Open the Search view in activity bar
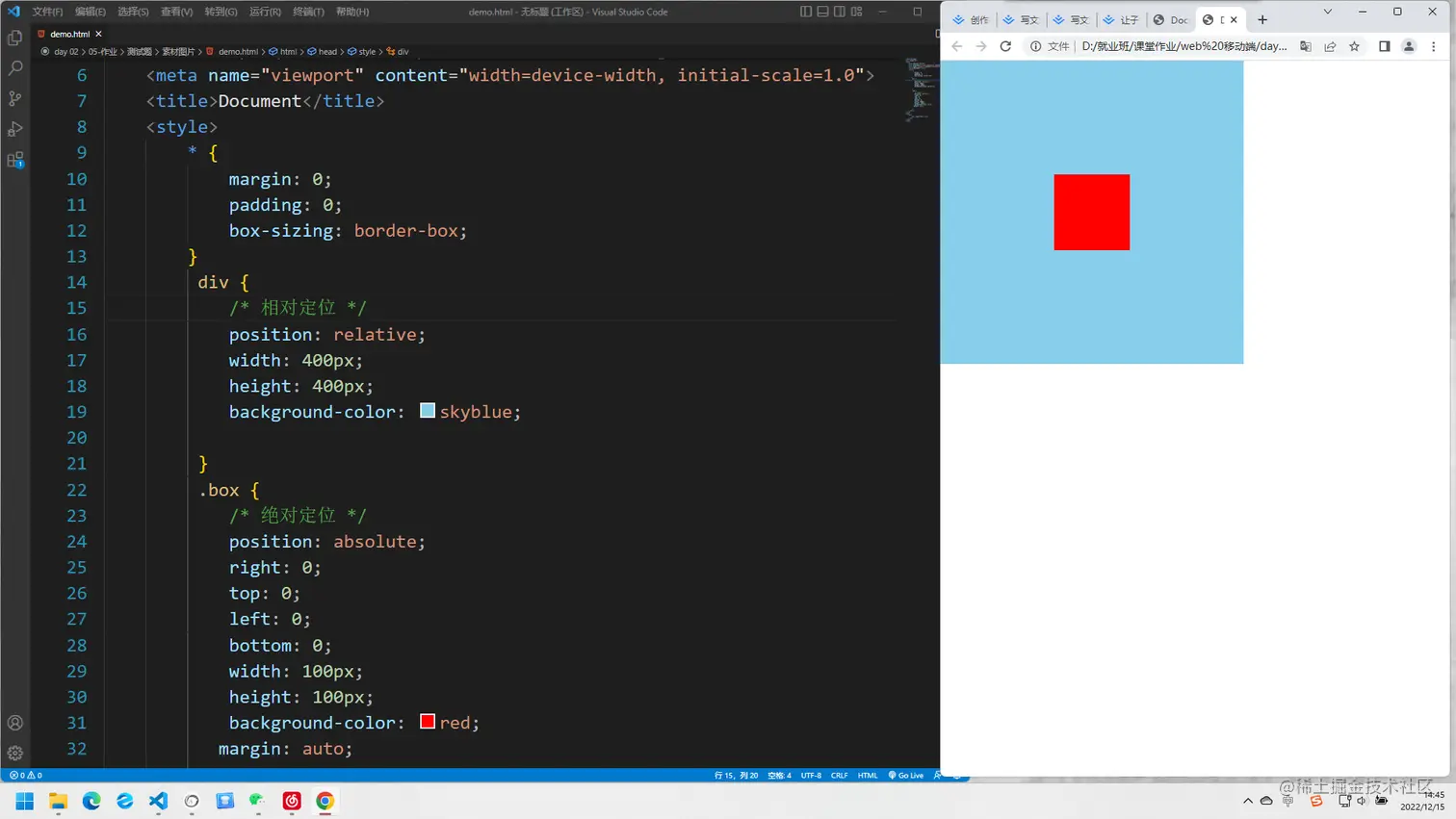 [14, 68]
